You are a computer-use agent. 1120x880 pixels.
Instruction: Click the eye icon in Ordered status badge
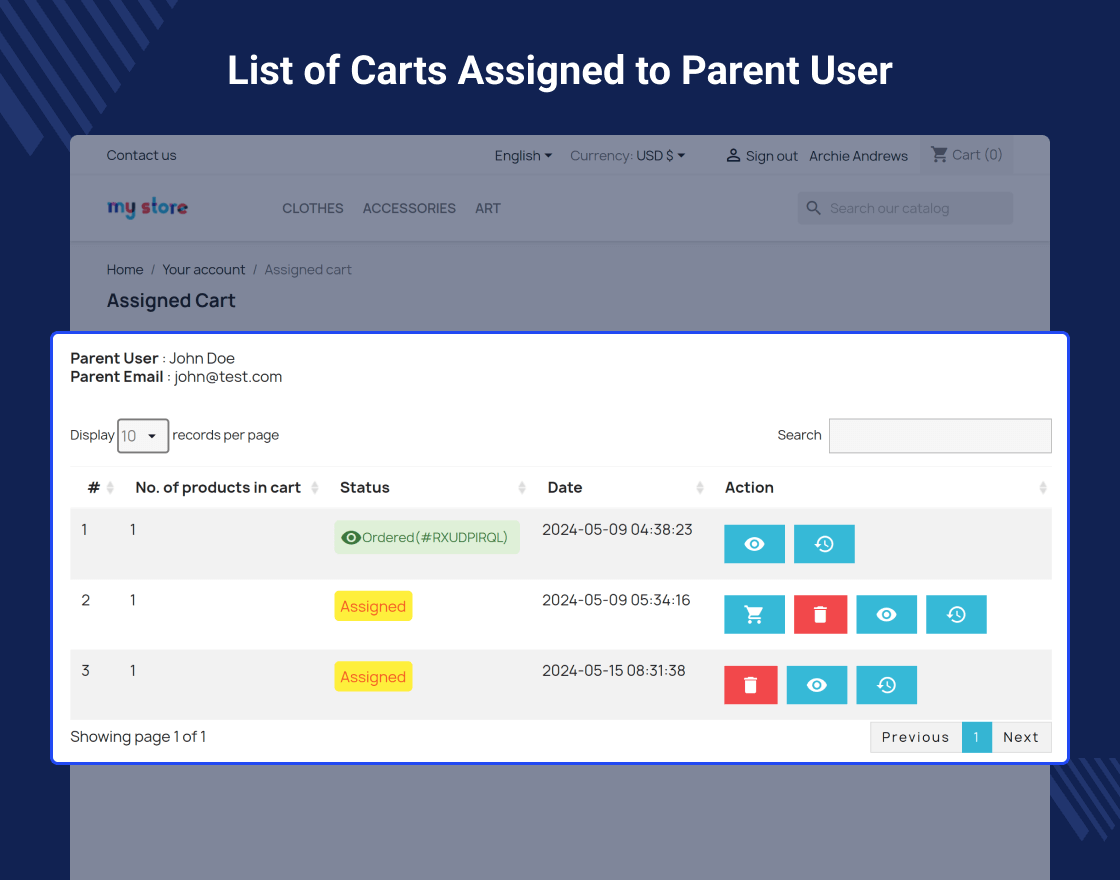(x=351, y=537)
